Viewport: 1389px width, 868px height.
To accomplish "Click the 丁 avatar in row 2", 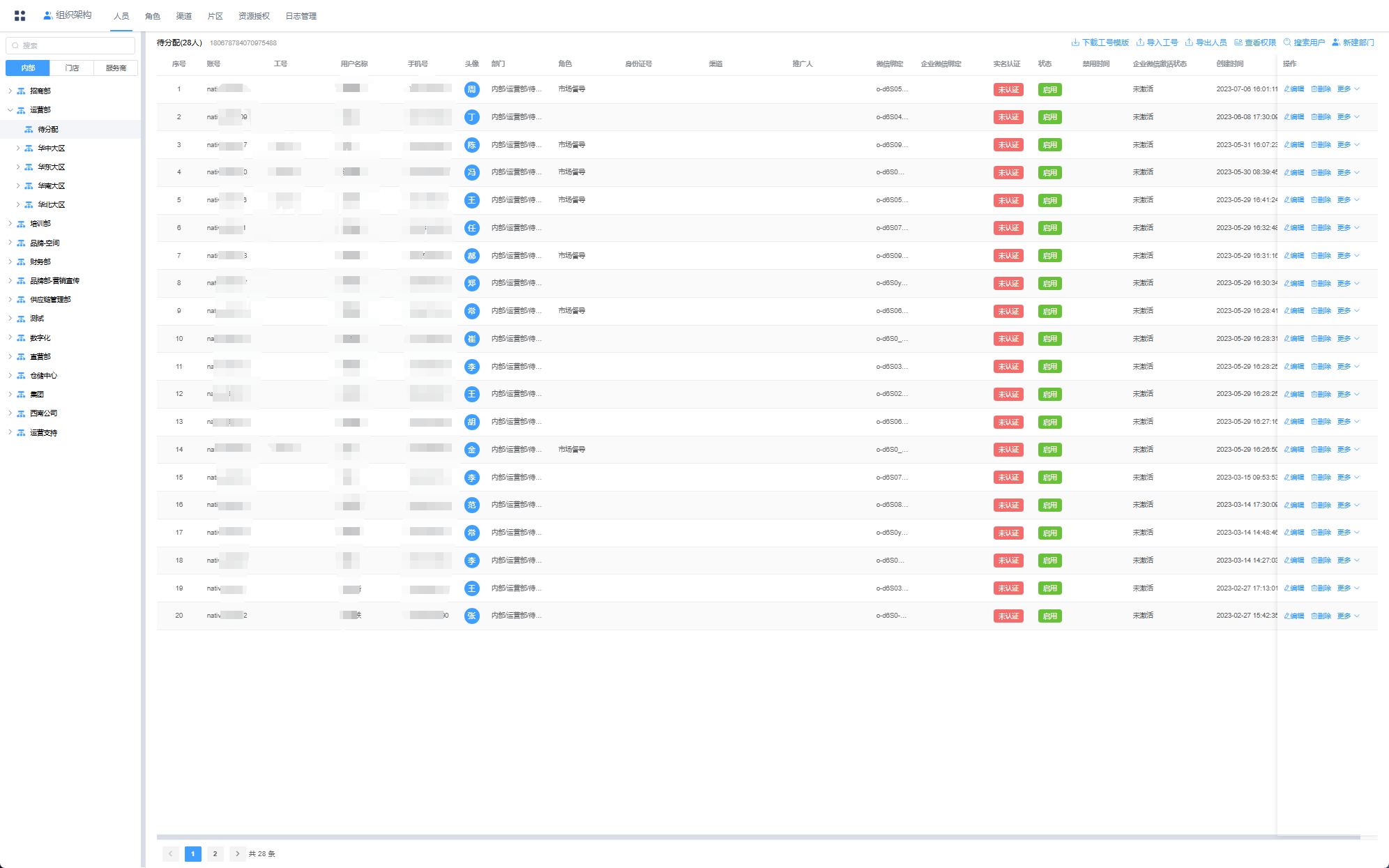I will [471, 117].
